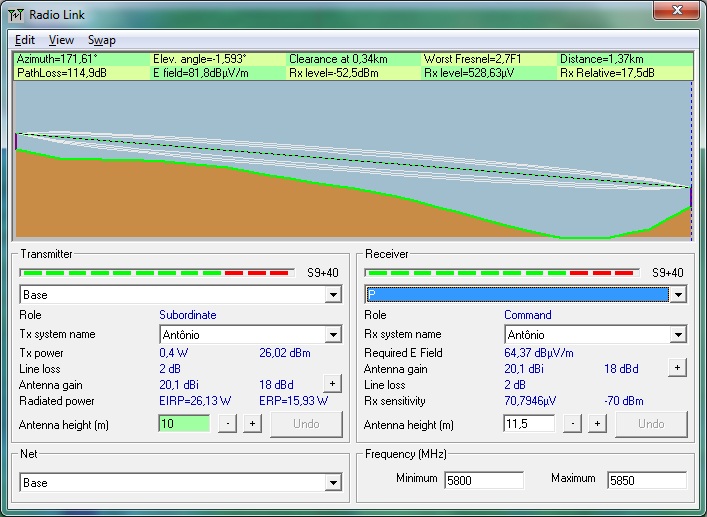The width and height of the screenshot is (707, 517).
Task: Expand the Net Base dropdown
Action: coord(333,483)
